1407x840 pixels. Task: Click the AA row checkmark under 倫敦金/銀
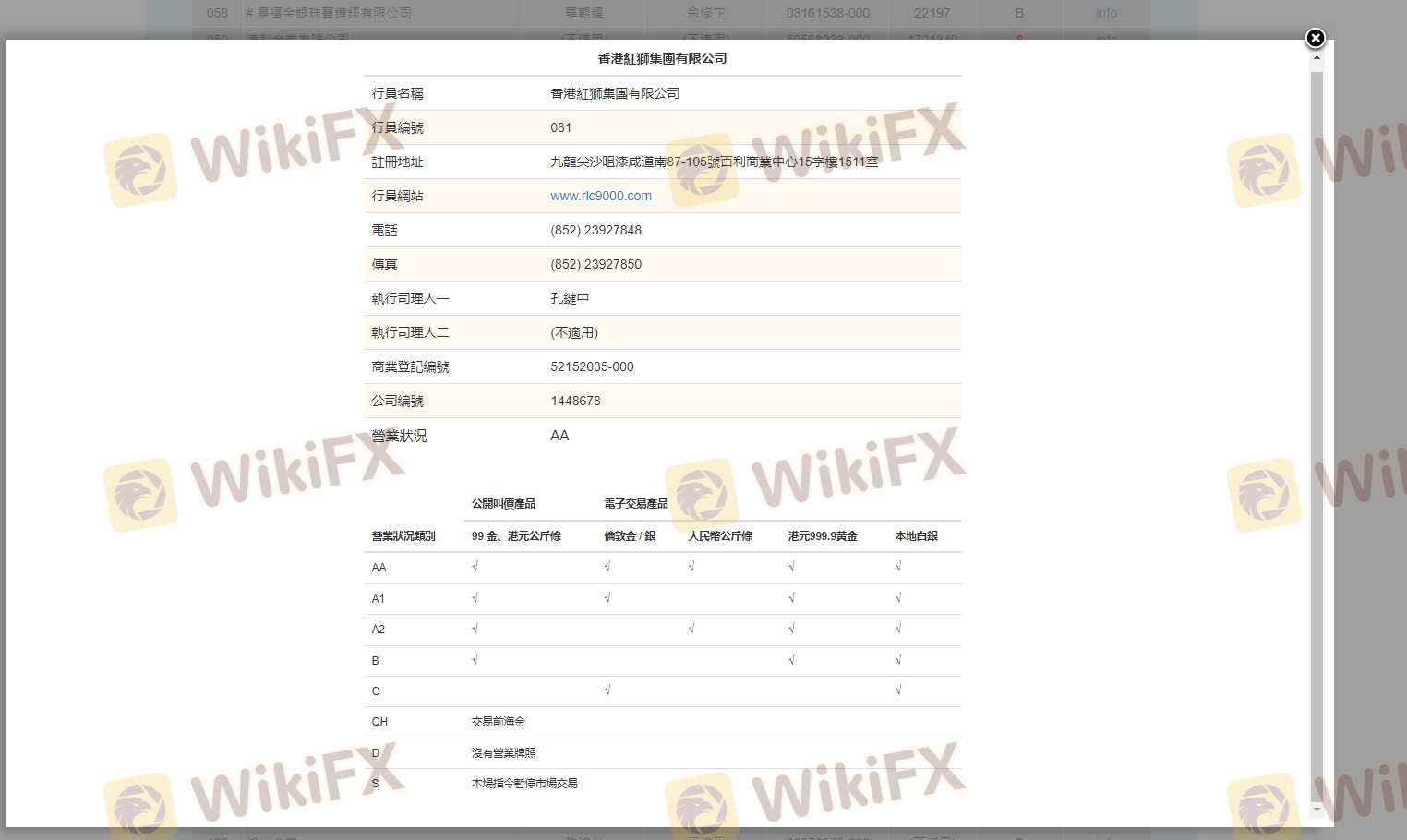pos(607,567)
